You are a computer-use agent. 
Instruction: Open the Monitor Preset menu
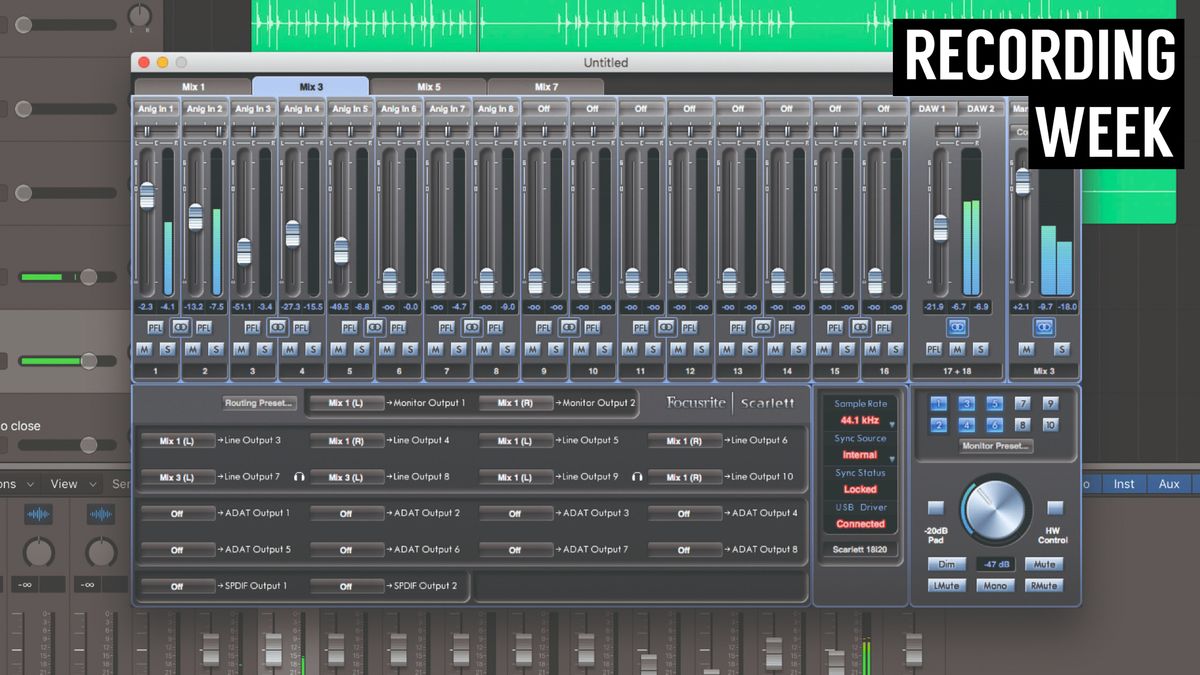point(996,446)
